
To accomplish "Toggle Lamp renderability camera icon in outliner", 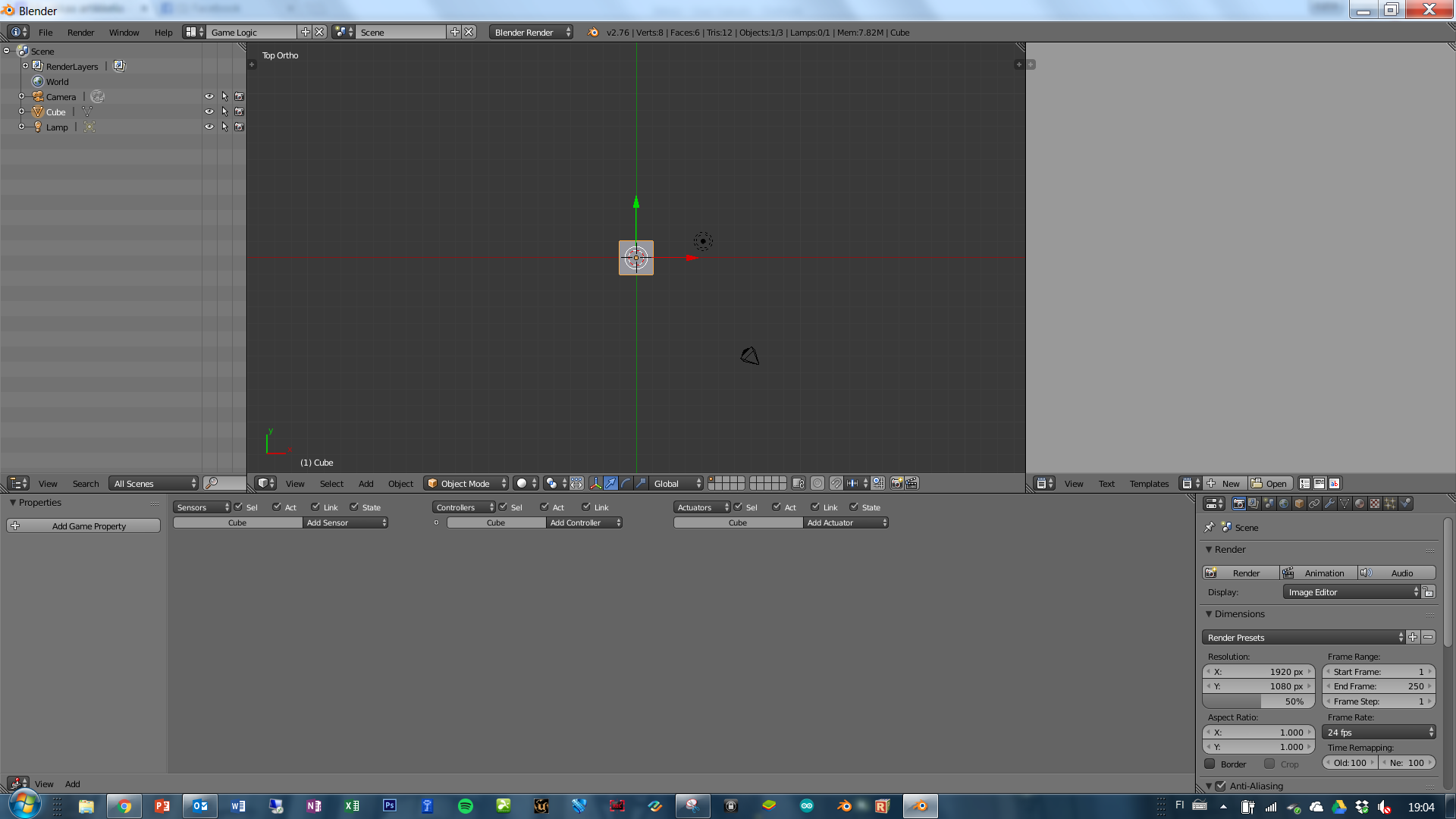I will tap(240, 127).
